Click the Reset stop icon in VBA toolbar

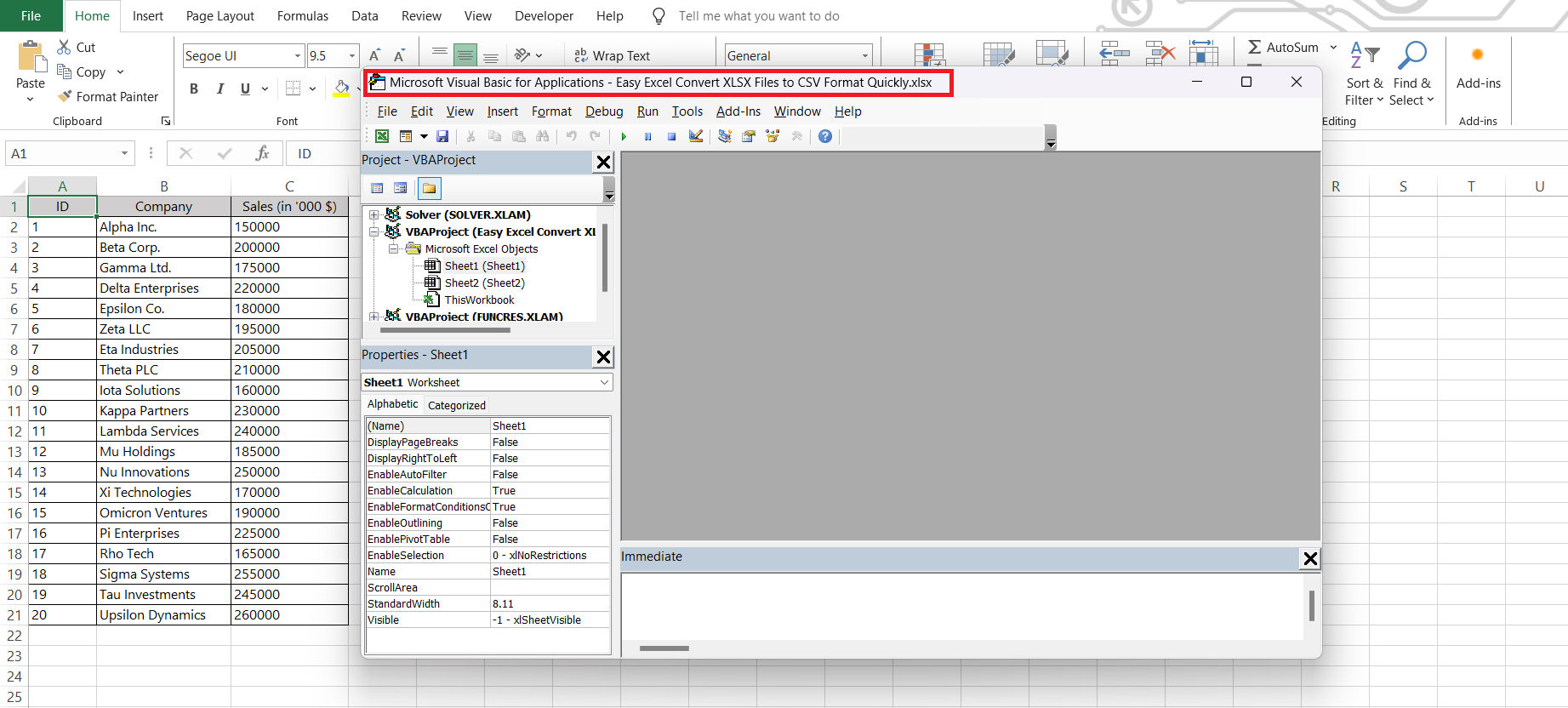671,136
